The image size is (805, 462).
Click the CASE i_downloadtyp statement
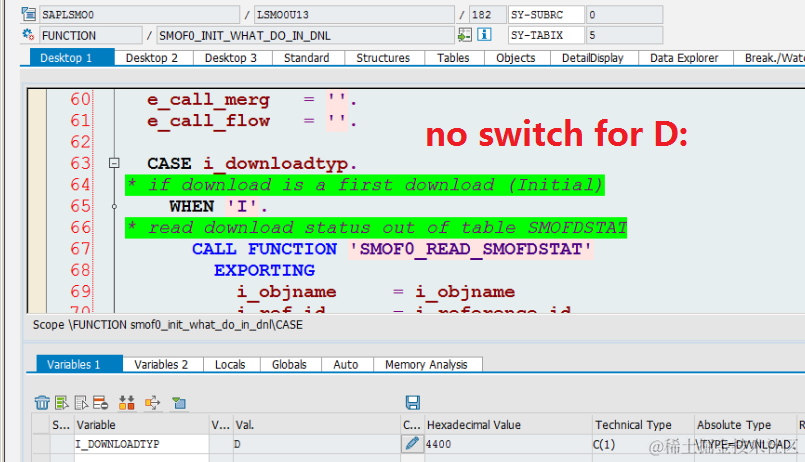pyautogui.click(x=252, y=164)
